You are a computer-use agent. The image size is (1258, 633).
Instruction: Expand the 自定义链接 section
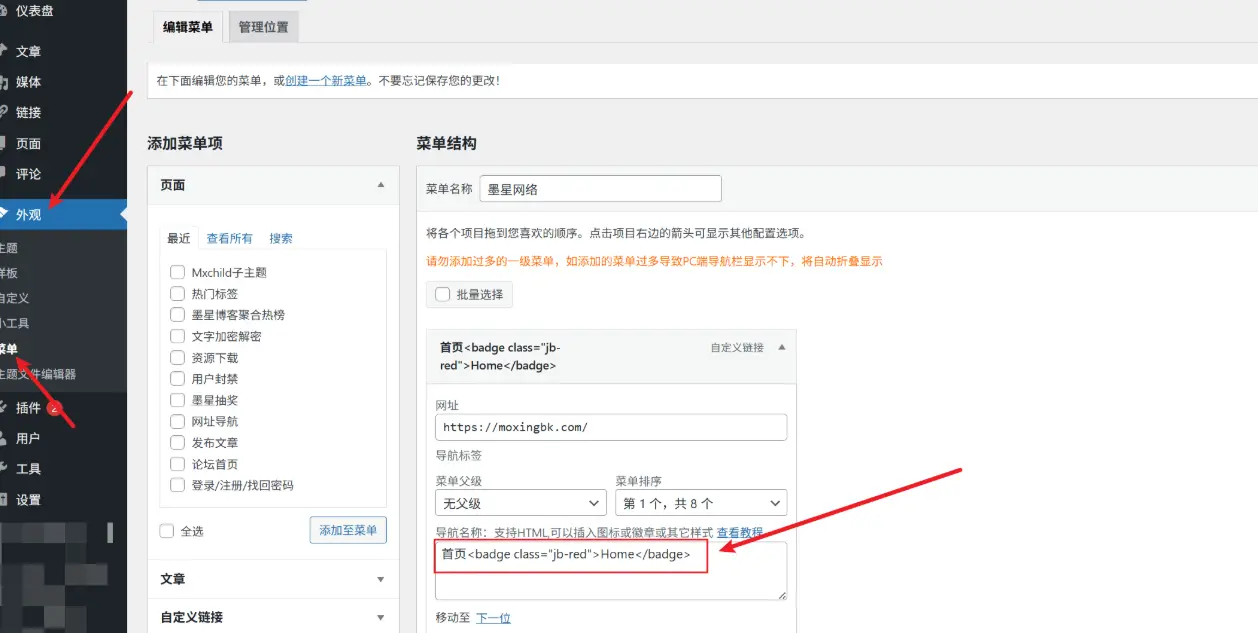pos(272,617)
